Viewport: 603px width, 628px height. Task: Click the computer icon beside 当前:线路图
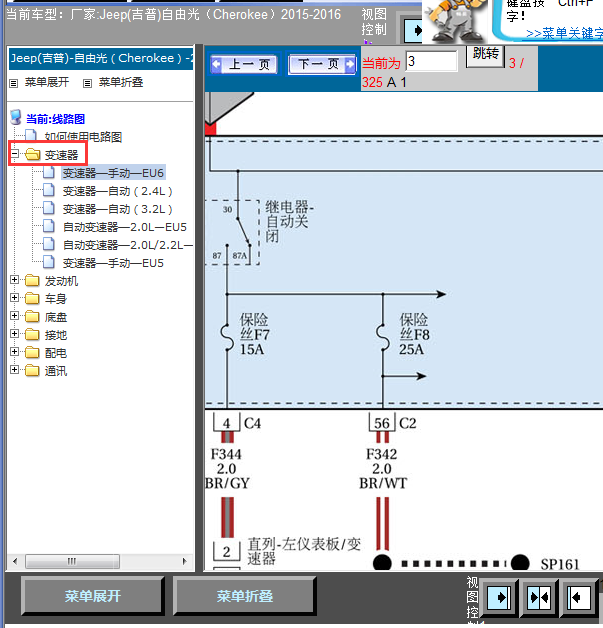pos(16,117)
